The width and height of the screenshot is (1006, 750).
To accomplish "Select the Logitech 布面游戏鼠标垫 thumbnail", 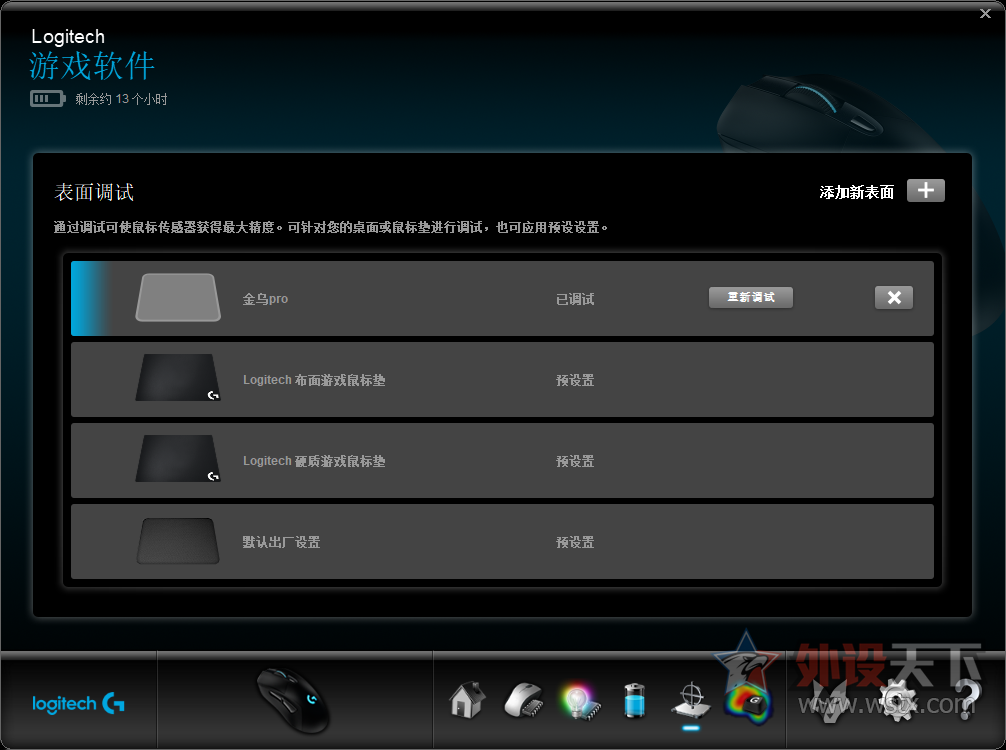I will 178,378.
